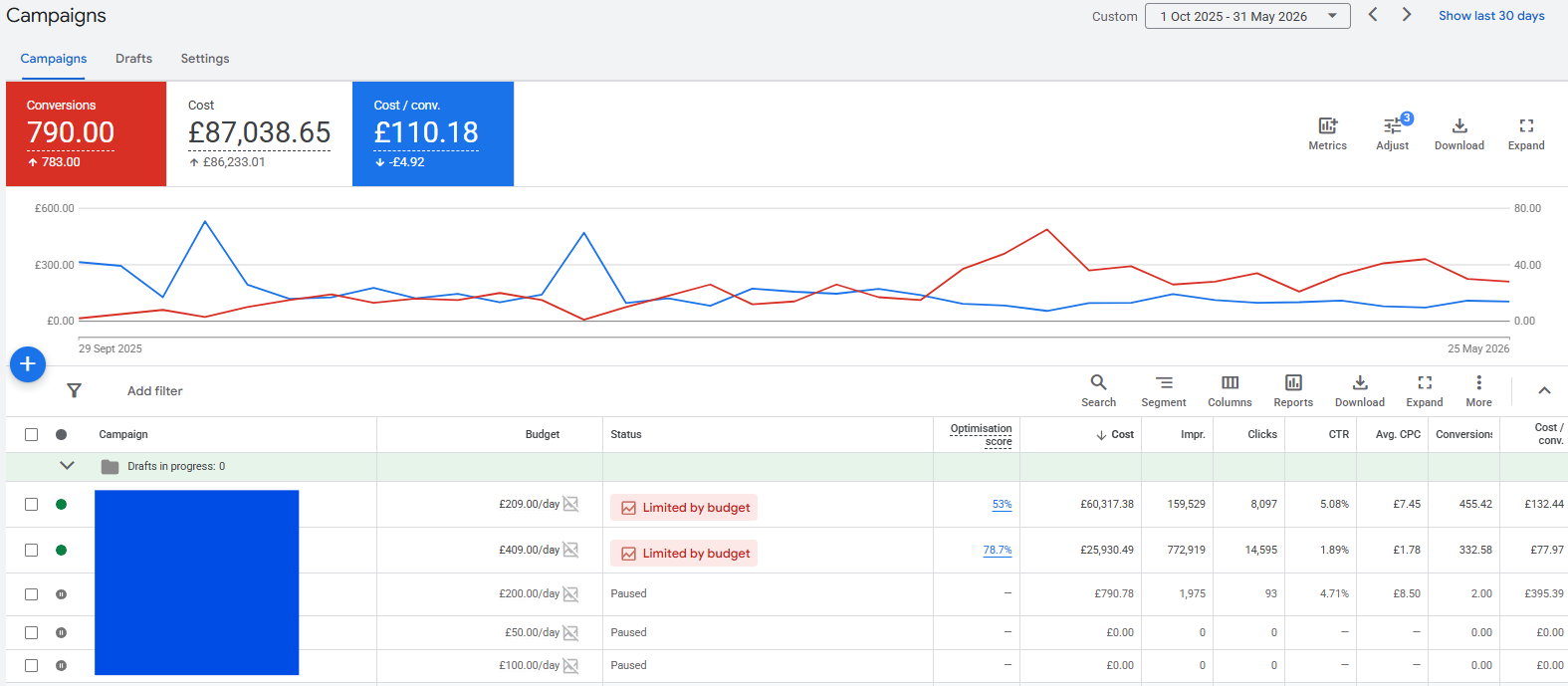Click the Segment icon in table toolbar
The width and height of the screenshot is (1568, 686).
point(1164,382)
